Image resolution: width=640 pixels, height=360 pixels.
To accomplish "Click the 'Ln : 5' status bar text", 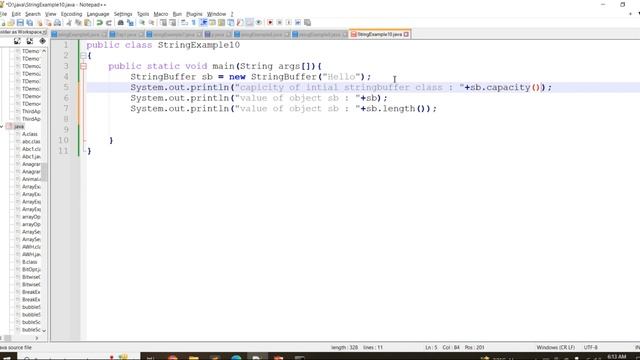I will tap(431, 347).
